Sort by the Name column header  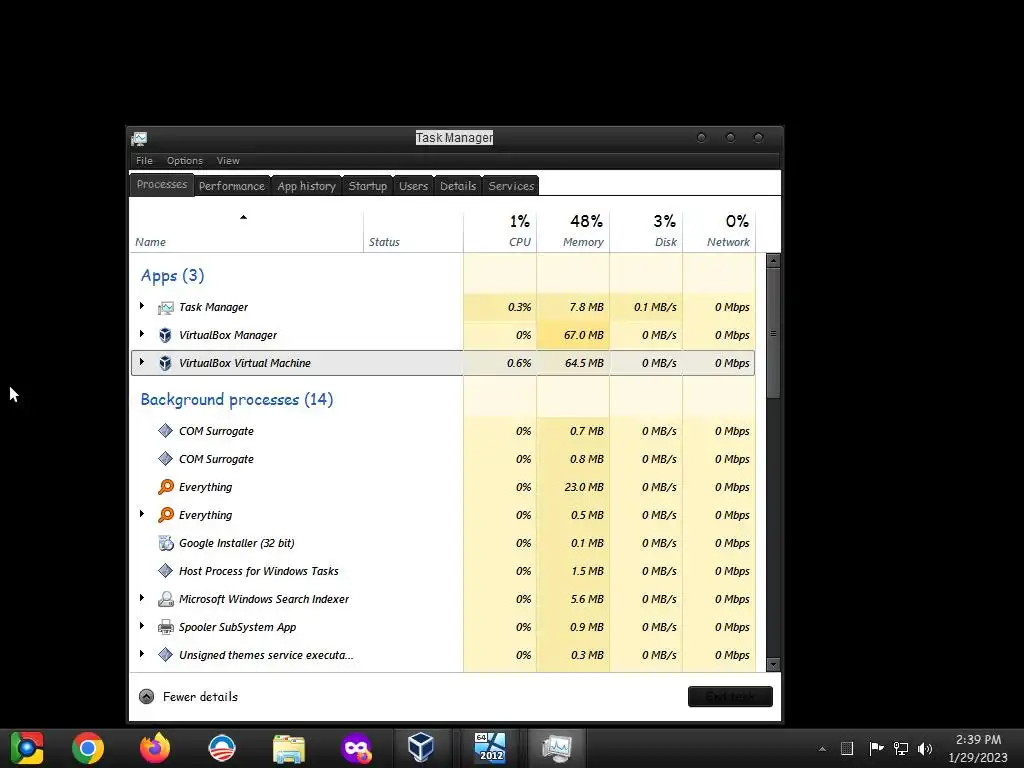tap(246, 232)
